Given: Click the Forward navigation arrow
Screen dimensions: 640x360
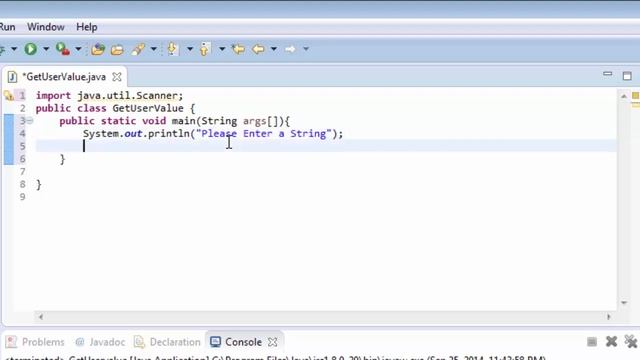Looking at the screenshot, I should [290, 49].
